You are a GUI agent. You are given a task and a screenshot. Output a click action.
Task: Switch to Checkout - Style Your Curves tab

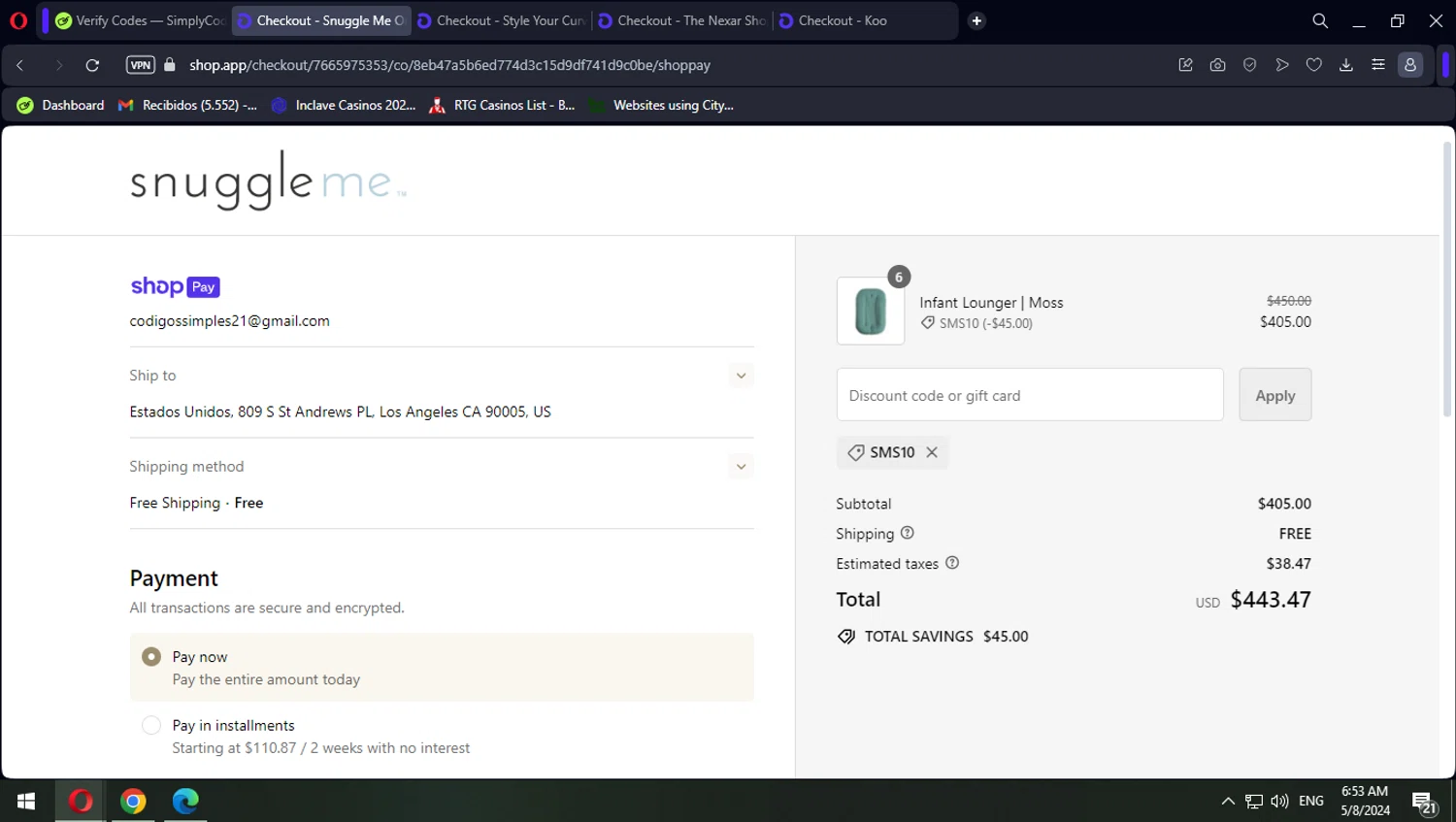pyautogui.click(x=502, y=20)
